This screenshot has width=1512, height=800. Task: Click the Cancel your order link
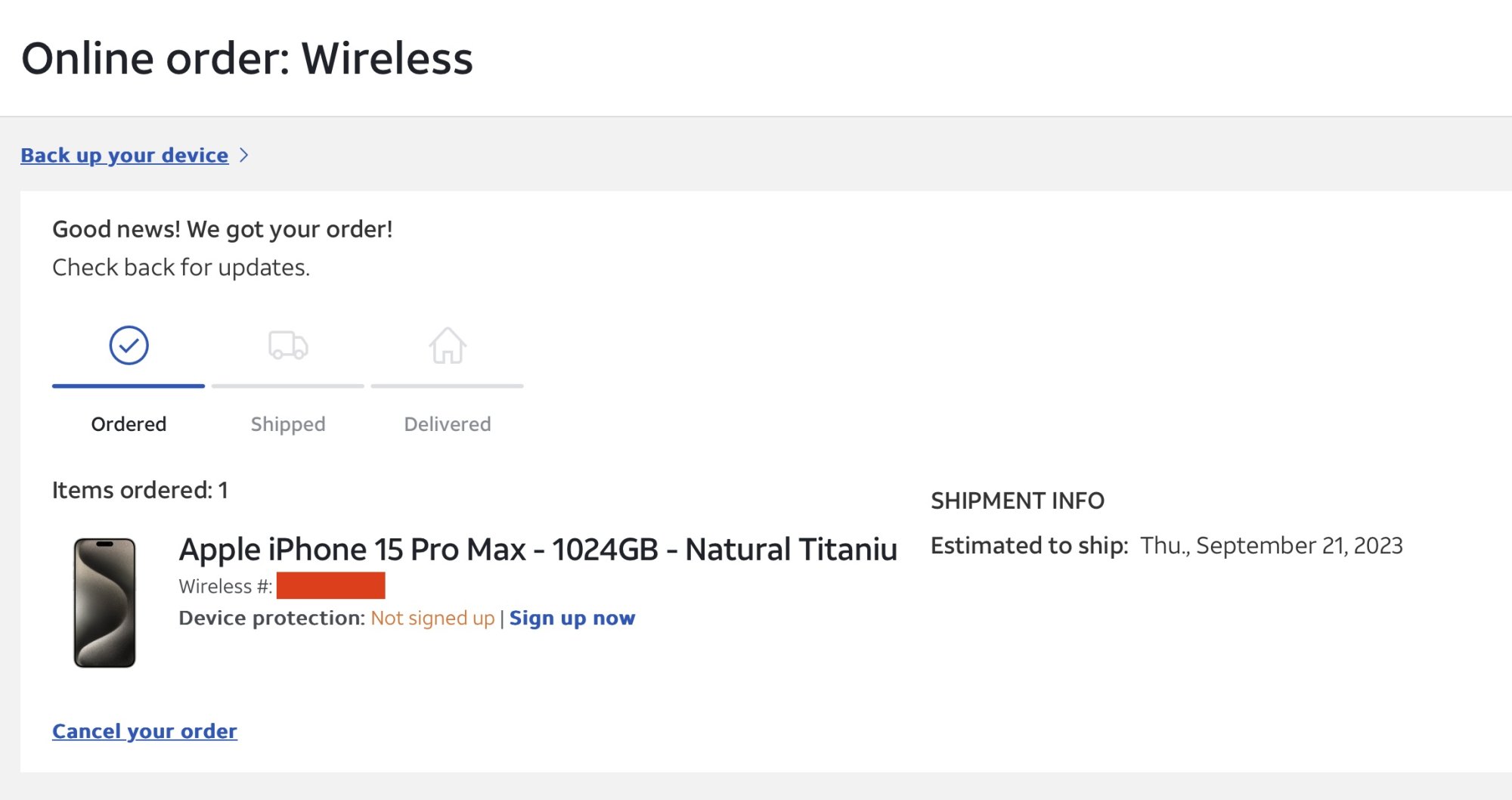coord(144,731)
